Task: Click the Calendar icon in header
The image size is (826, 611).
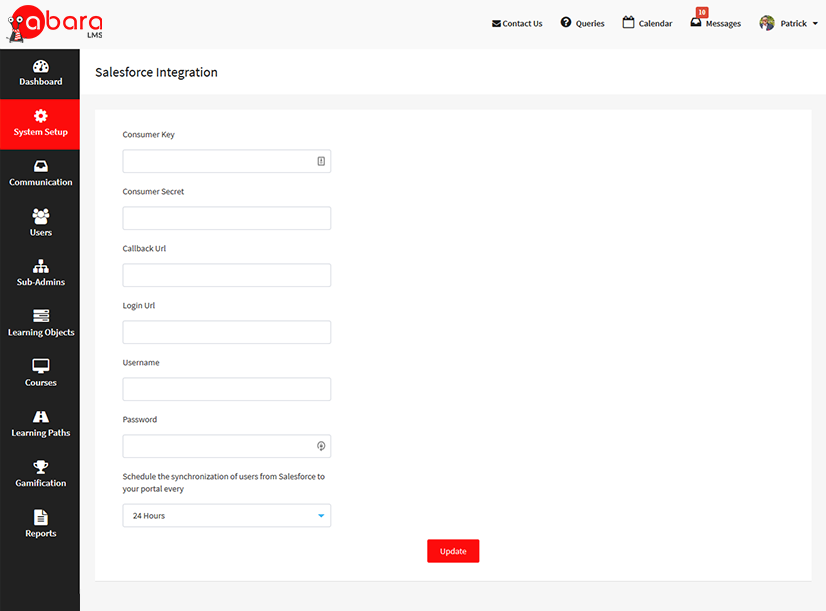Action: pos(628,22)
